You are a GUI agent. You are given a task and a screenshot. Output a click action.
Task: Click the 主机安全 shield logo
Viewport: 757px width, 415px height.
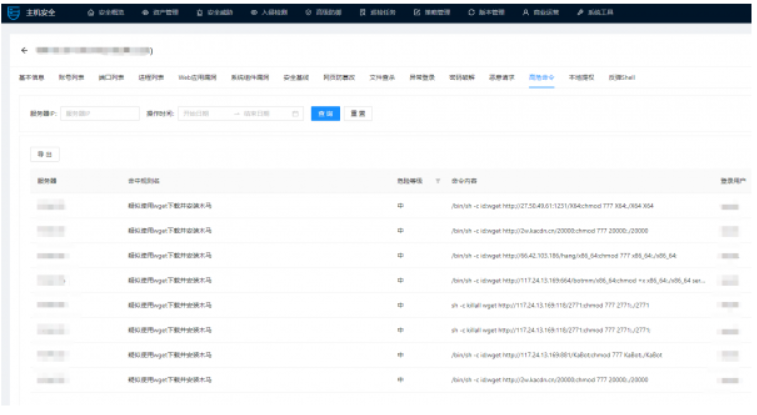(x=14, y=13)
